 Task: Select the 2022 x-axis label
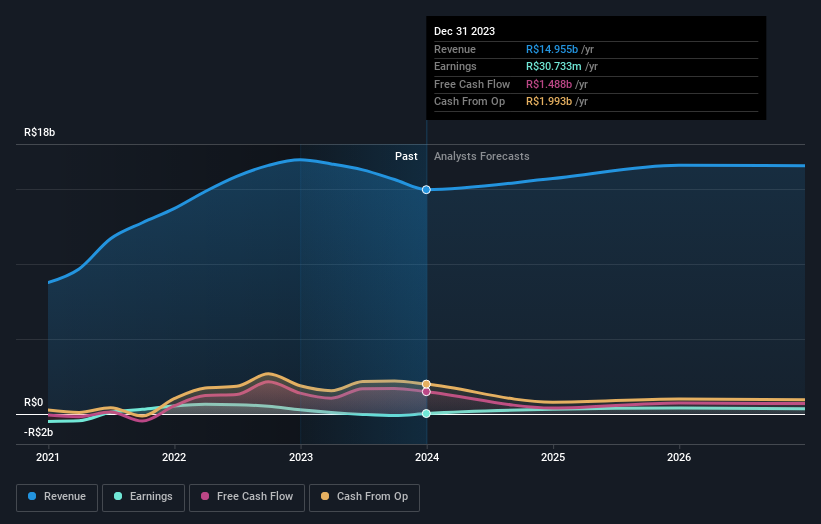coord(174,457)
